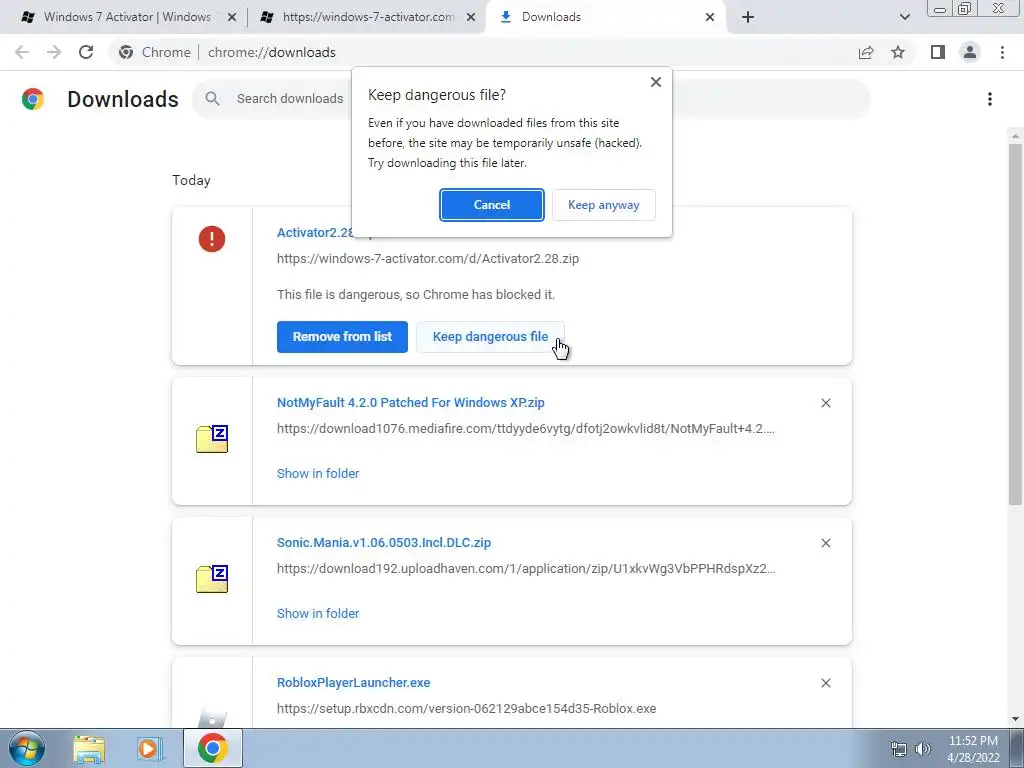
Task: Open Sonic.Mania.v1.06.0503.Incl.DLC.zip link
Action: coord(384,543)
